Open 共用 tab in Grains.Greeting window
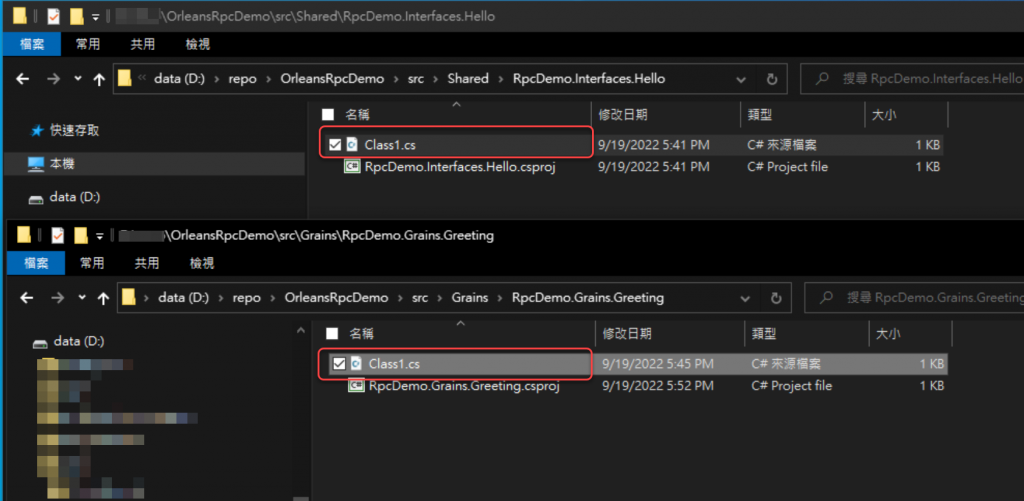The width and height of the screenshot is (1024, 501). point(147,263)
